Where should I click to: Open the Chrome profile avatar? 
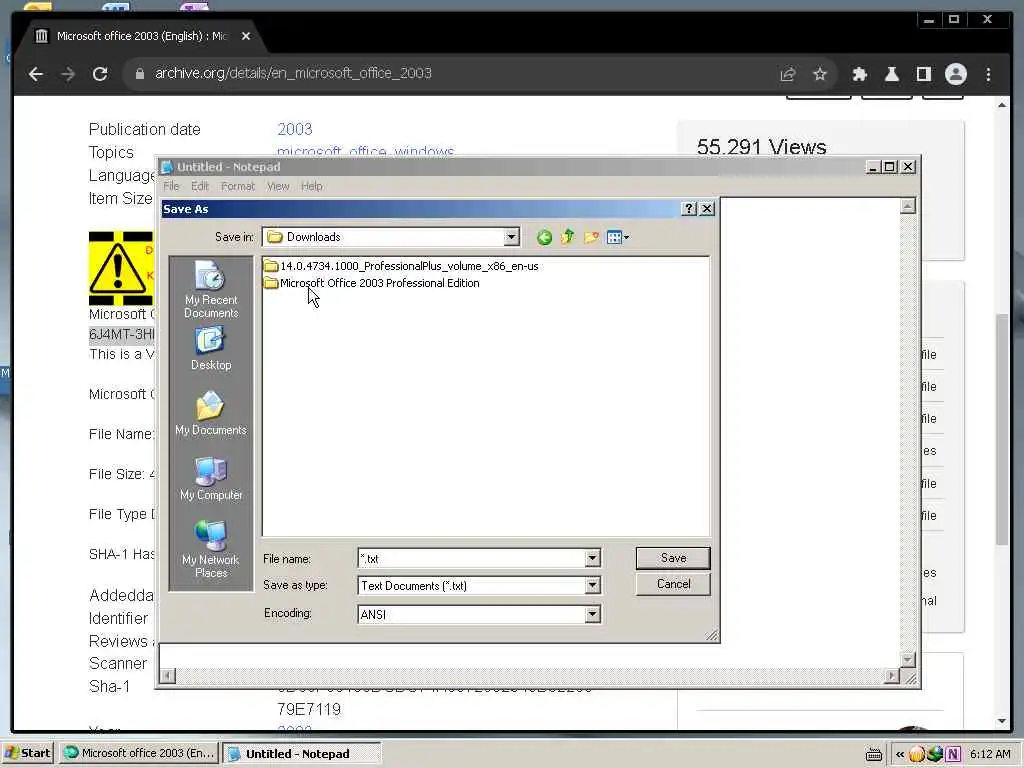pyautogui.click(x=955, y=74)
